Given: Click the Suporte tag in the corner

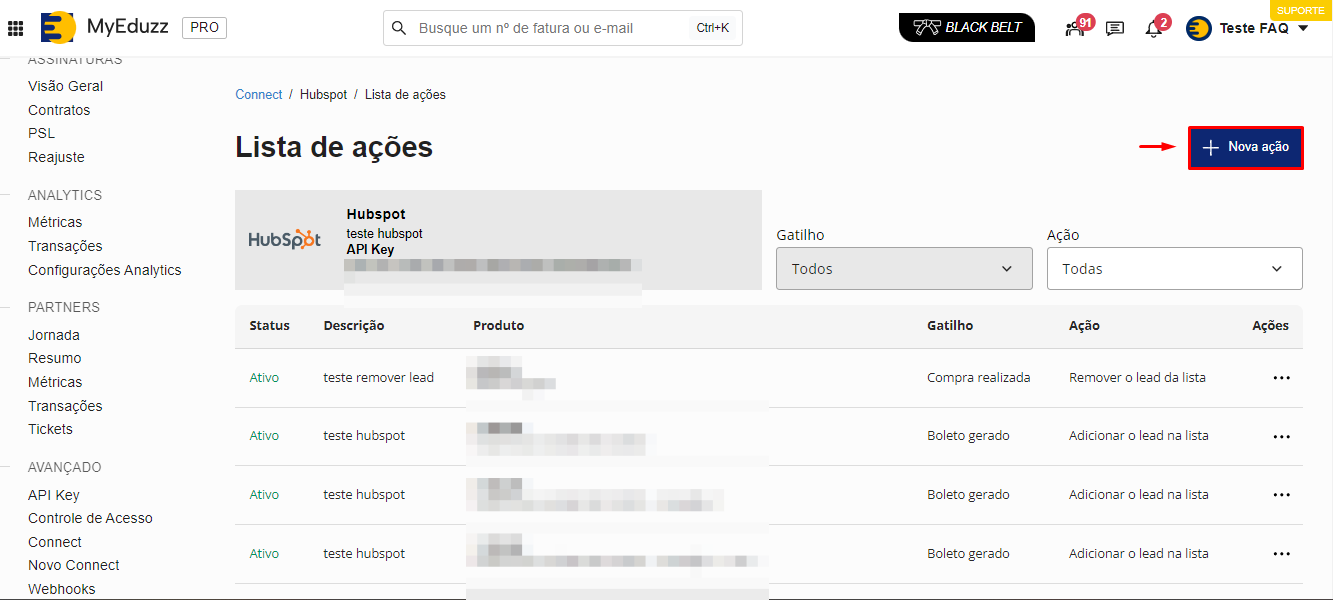Looking at the screenshot, I should (1300, 9).
